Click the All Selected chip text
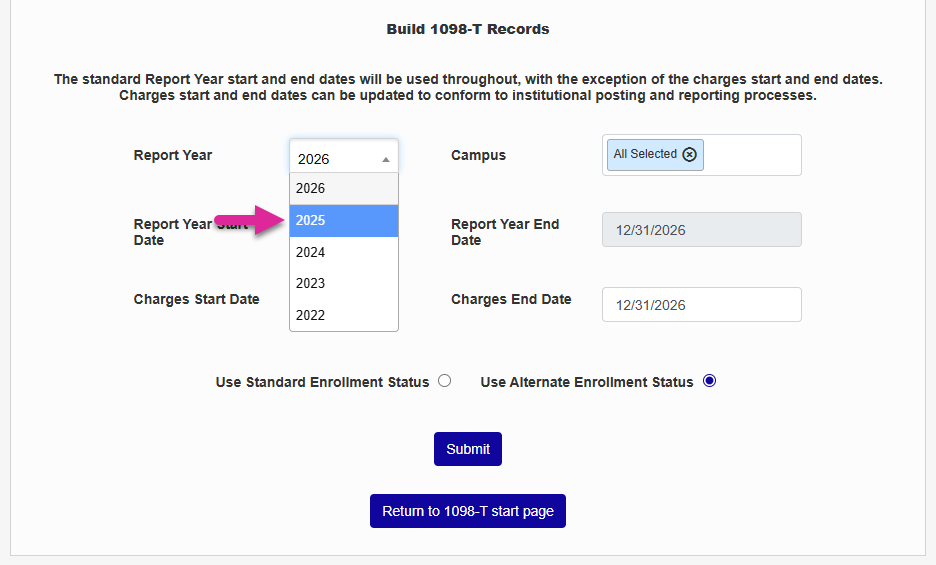This screenshot has width=936, height=565. 645,154
